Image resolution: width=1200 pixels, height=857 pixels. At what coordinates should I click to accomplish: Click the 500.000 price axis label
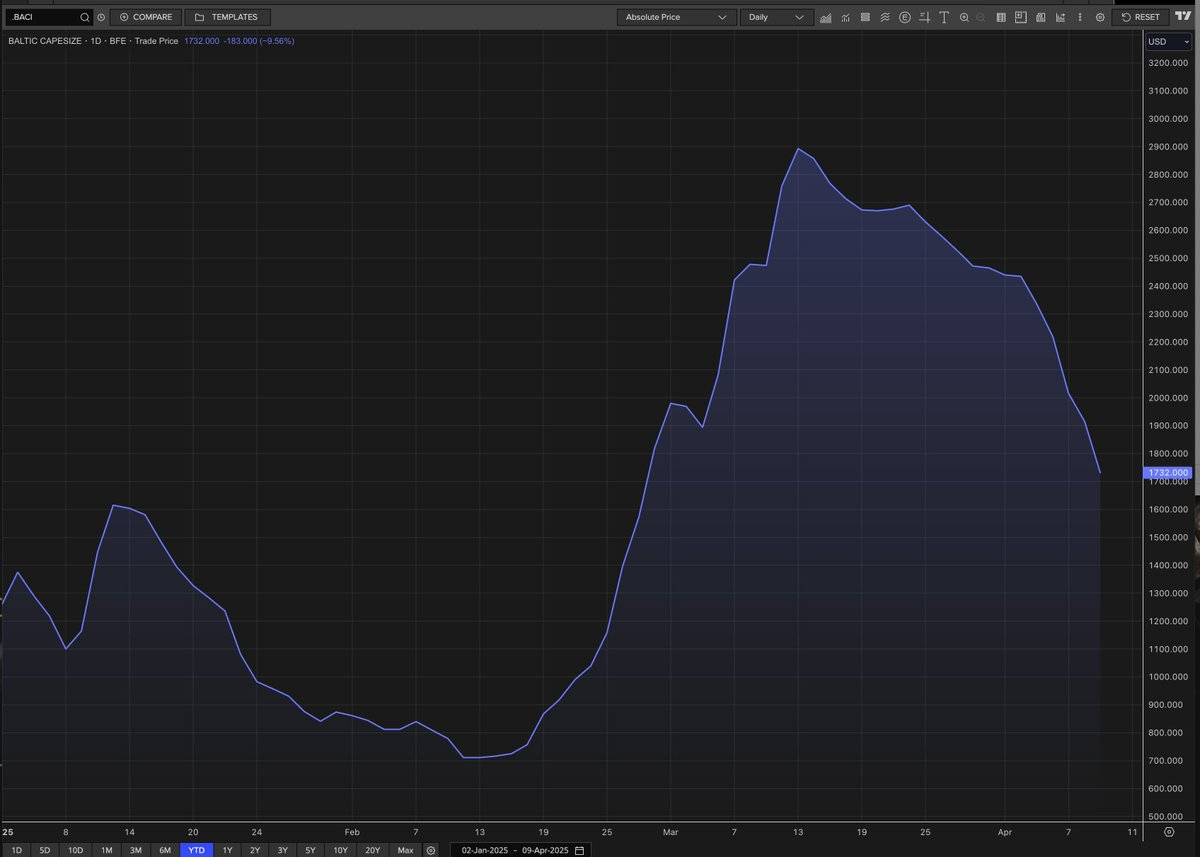[1168, 817]
